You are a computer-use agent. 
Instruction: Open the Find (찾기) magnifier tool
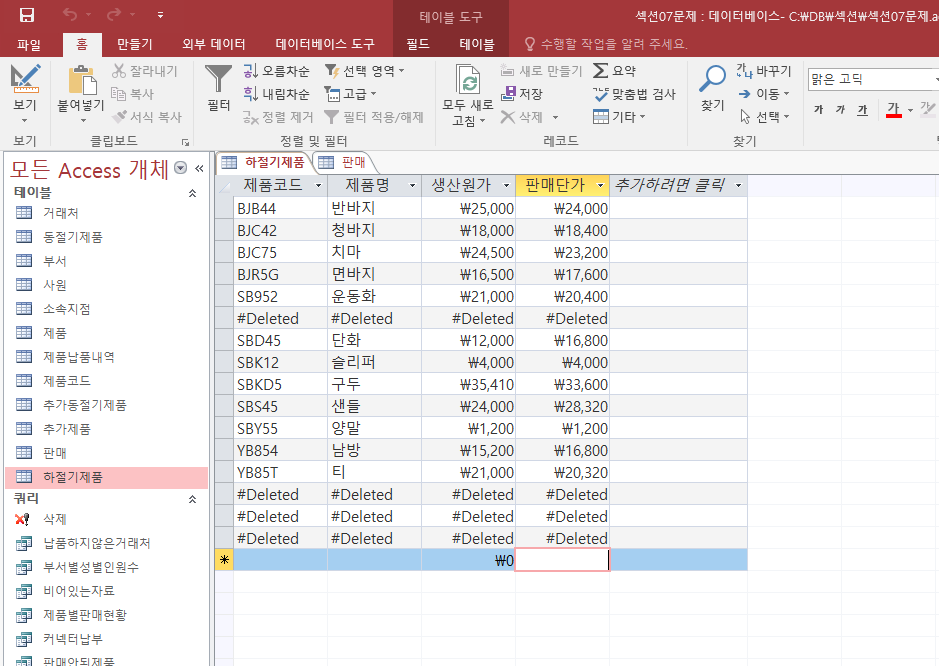(x=713, y=79)
